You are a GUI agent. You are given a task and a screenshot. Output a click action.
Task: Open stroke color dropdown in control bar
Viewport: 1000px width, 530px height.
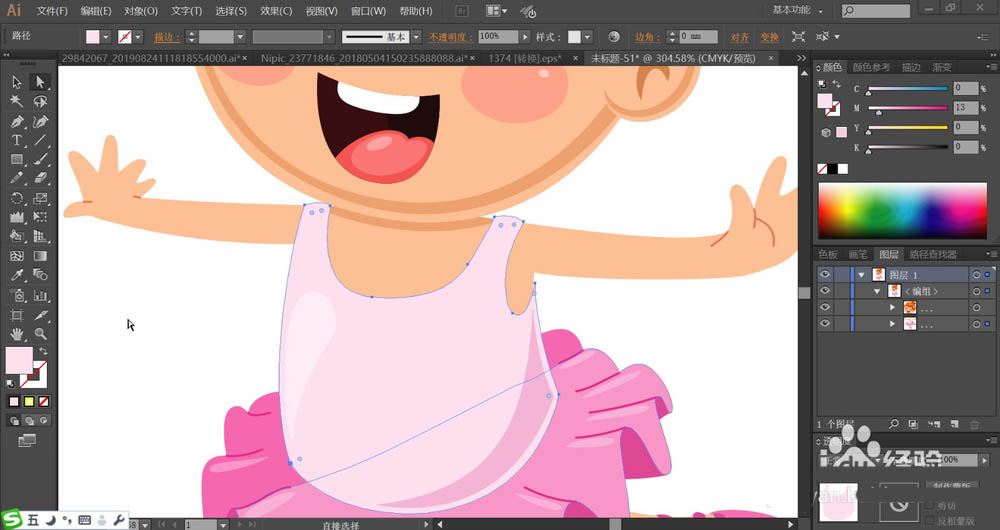pos(138,37)
